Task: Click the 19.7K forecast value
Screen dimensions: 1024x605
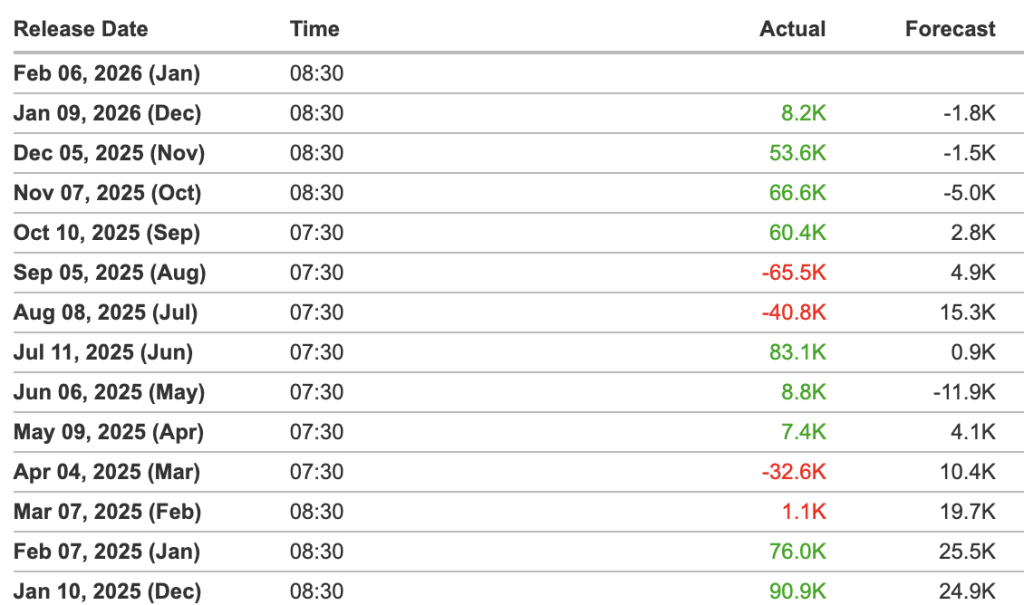Action: [x=969, y=512]
